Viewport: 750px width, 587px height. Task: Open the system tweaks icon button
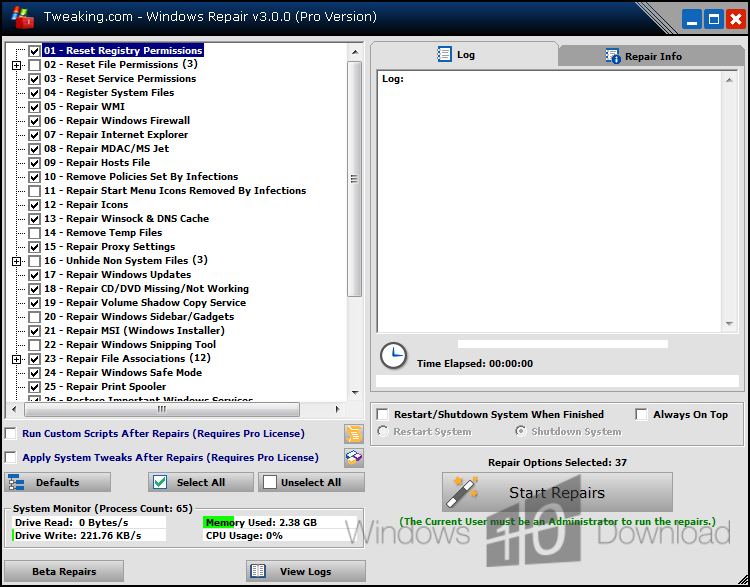click(x=354, y=458)
